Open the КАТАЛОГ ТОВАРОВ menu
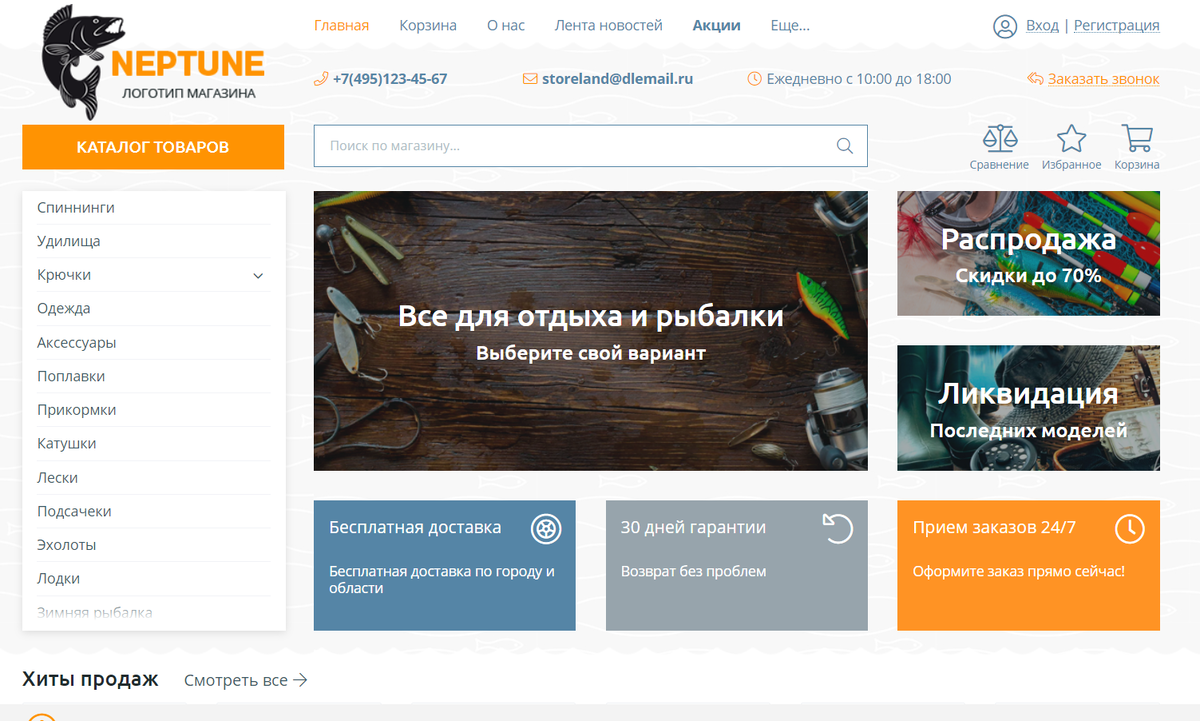Screen dimensions: 1200x721 coord(152,146)
